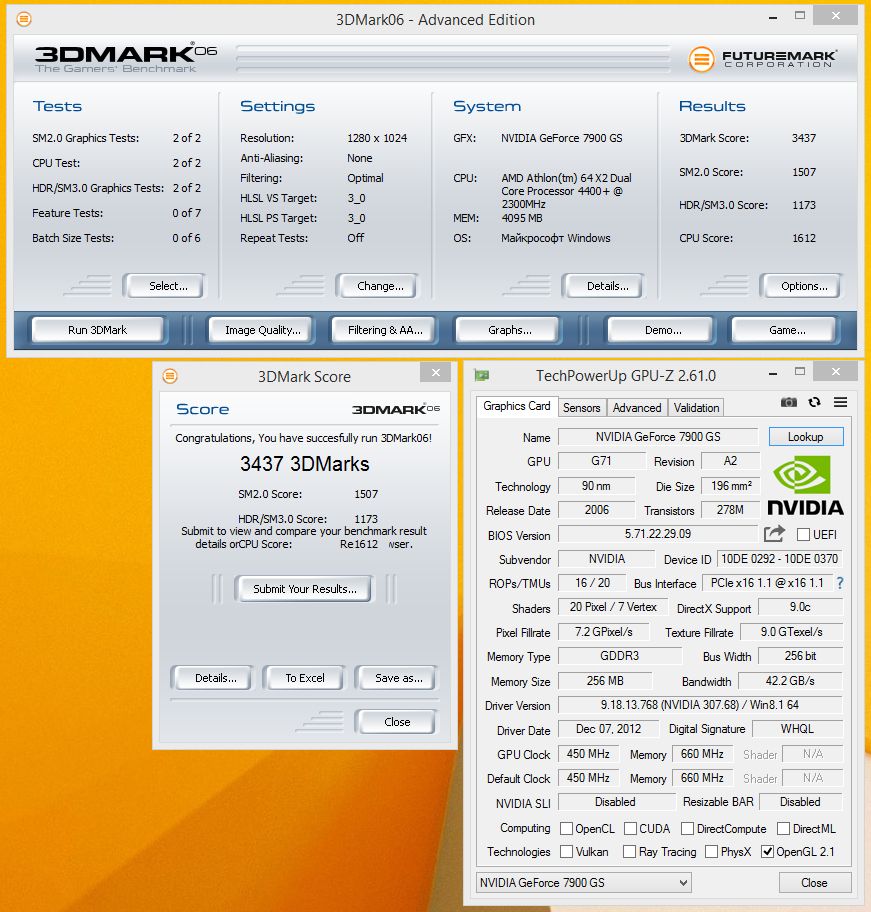Click the GPU-Z refresh icon

[x=815, y=402]
